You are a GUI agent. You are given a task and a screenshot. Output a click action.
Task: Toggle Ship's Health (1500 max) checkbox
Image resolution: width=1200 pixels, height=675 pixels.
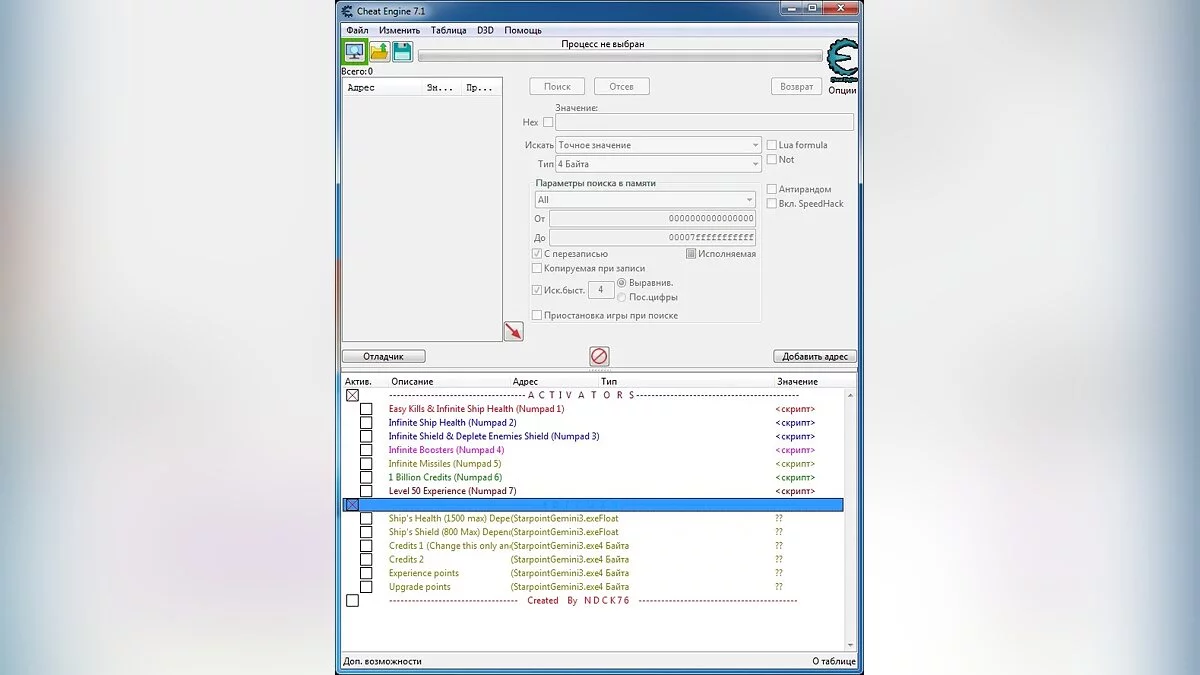pos(366,518)
